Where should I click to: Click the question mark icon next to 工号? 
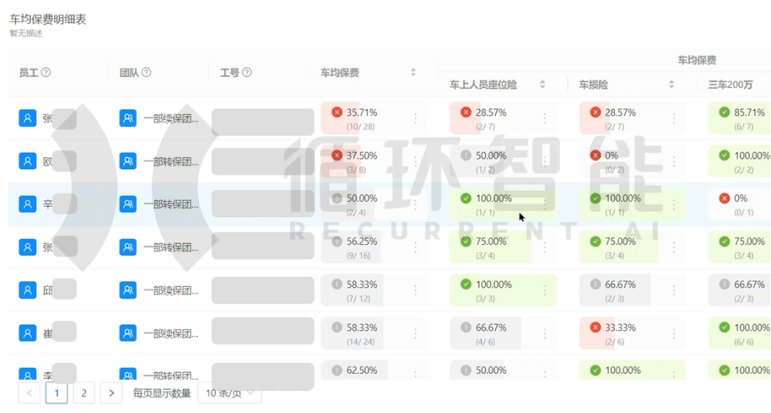point(247,72)
